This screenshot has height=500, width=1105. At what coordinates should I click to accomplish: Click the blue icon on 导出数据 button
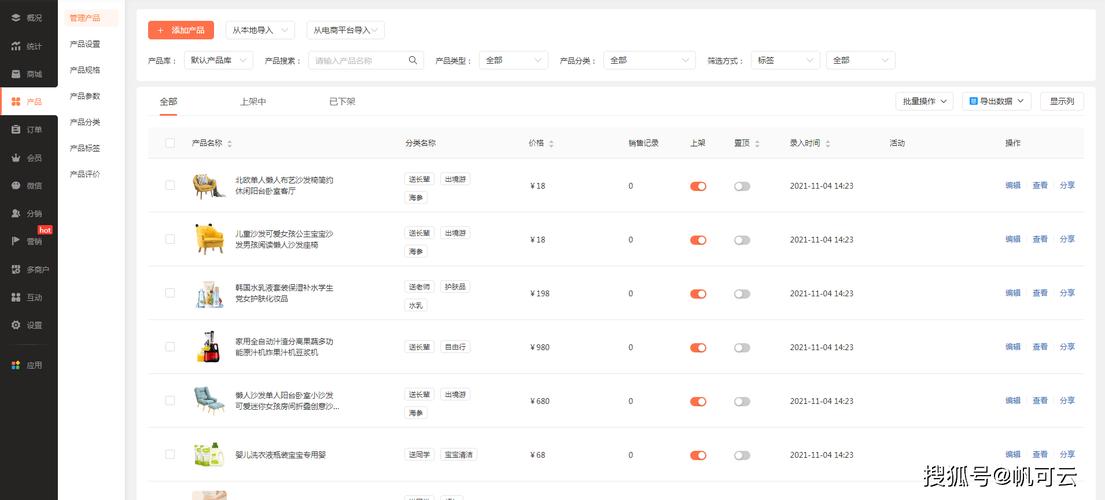point(974,101)
